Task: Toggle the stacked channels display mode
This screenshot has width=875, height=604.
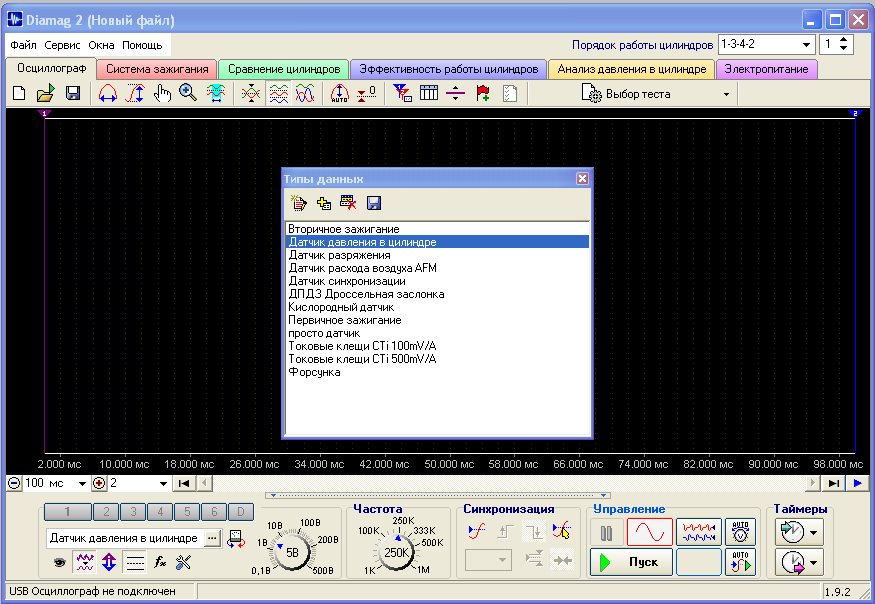Action: pyautogui.click(x=278, y=93)
